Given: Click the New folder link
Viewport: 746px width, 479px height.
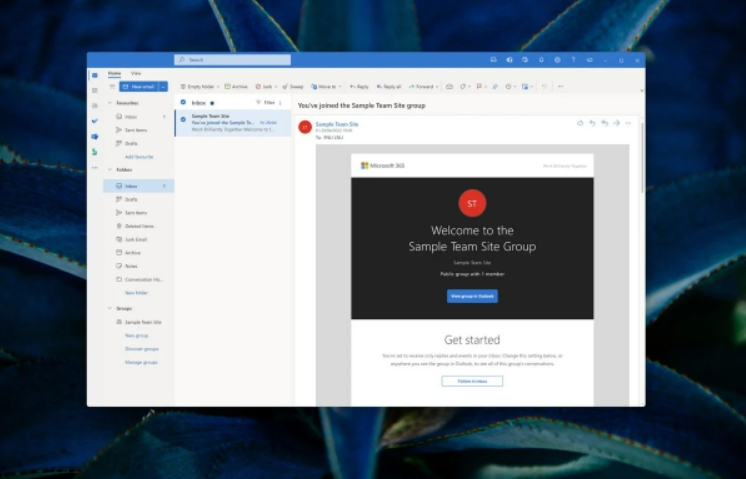Looking at the screenshot, I should (136, 293).
